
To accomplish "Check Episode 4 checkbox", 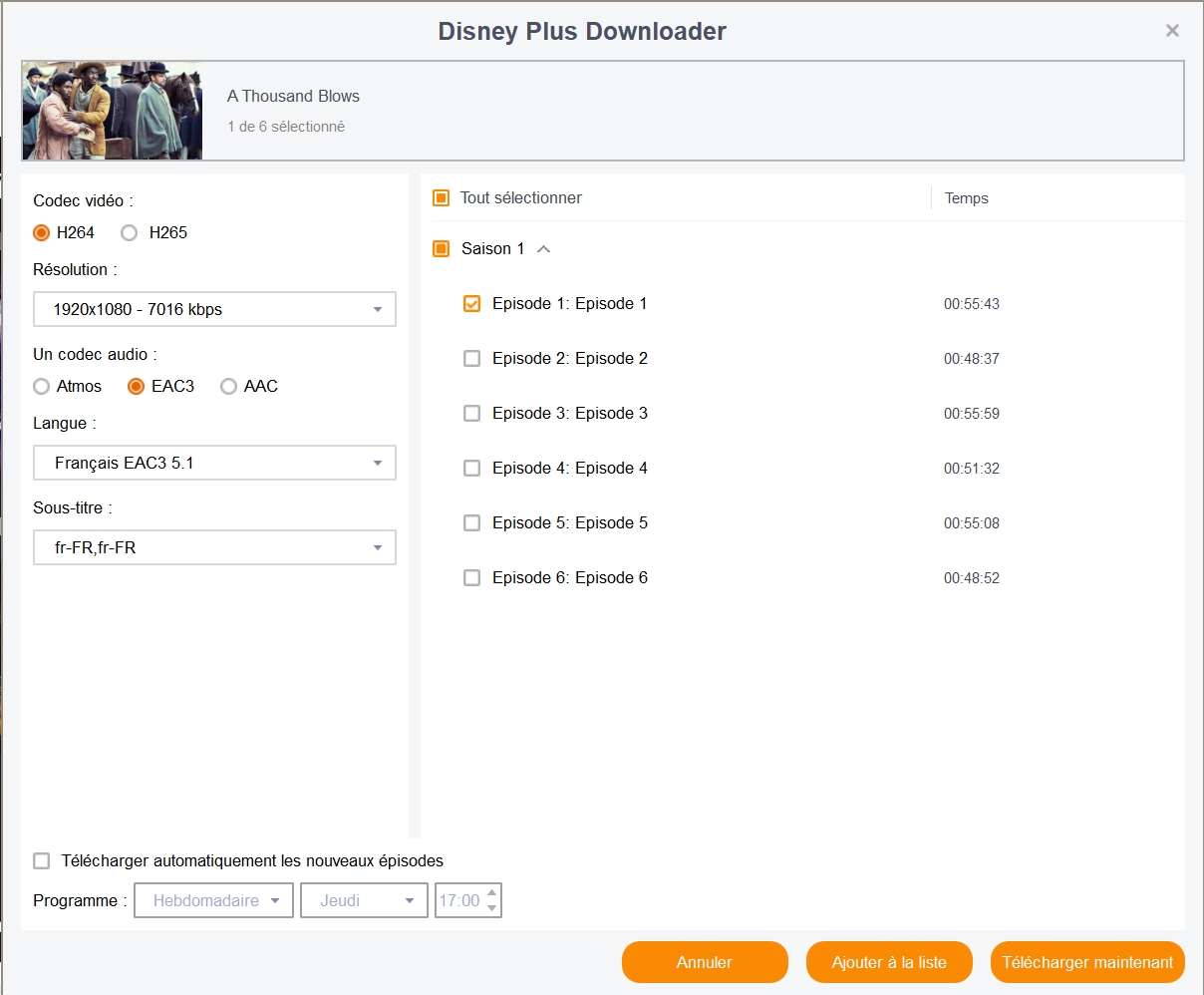I will tap(472, 468).
